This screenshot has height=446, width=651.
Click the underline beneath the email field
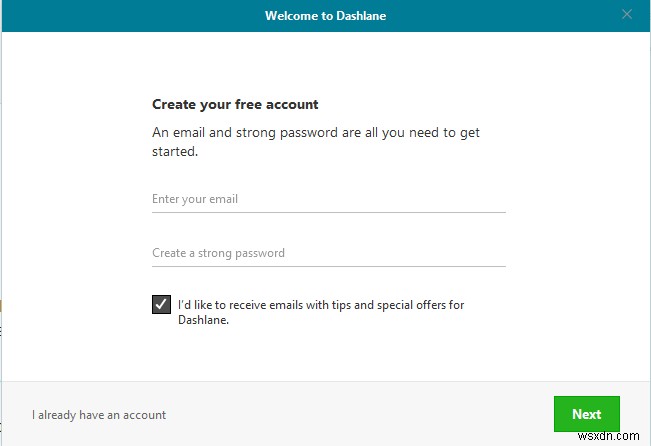[x=328, y=212]
